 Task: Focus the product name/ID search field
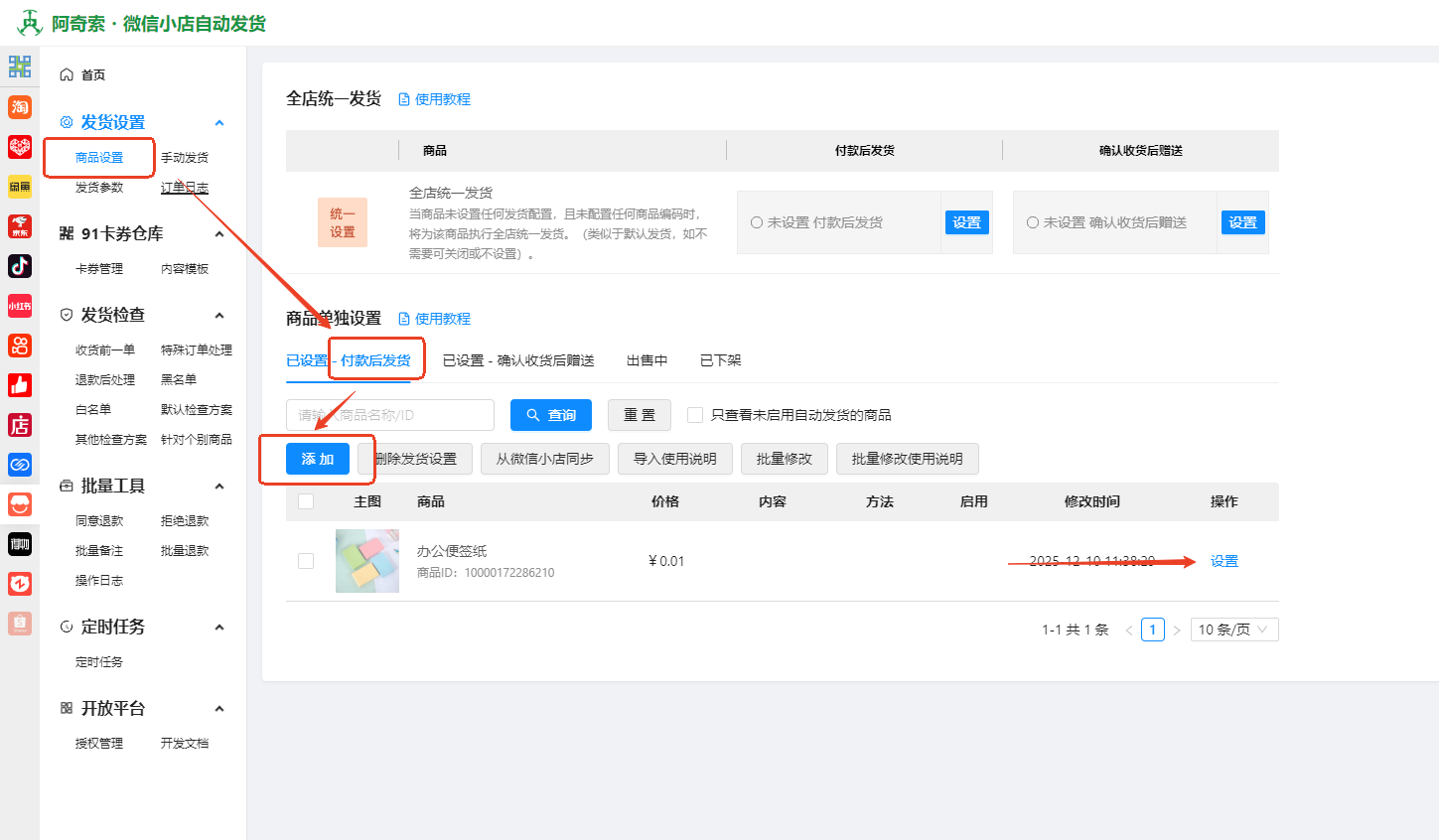coord(390,415)
